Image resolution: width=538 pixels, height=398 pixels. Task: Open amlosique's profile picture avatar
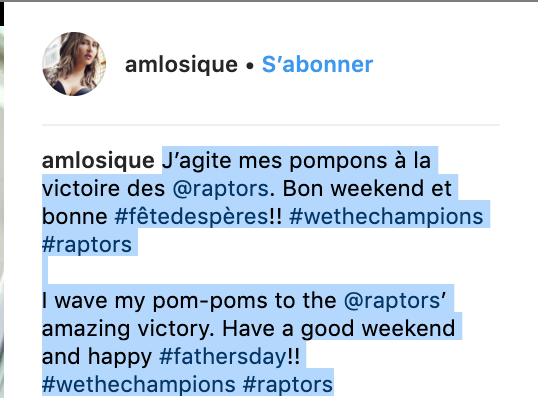click(x=74, y=64)
